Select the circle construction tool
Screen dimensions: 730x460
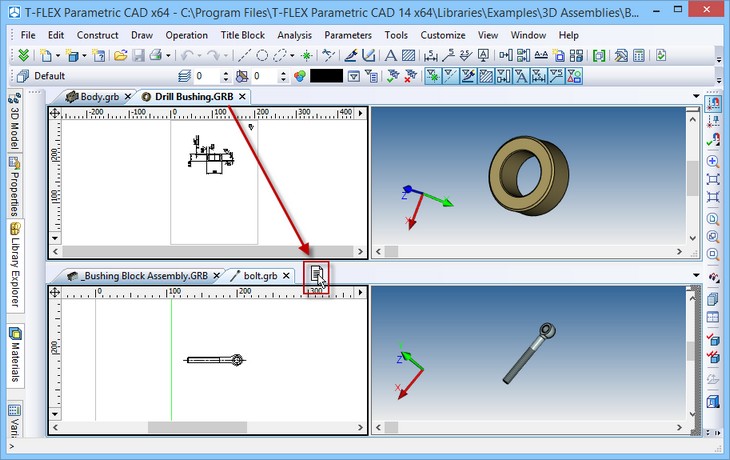(262, 56)
